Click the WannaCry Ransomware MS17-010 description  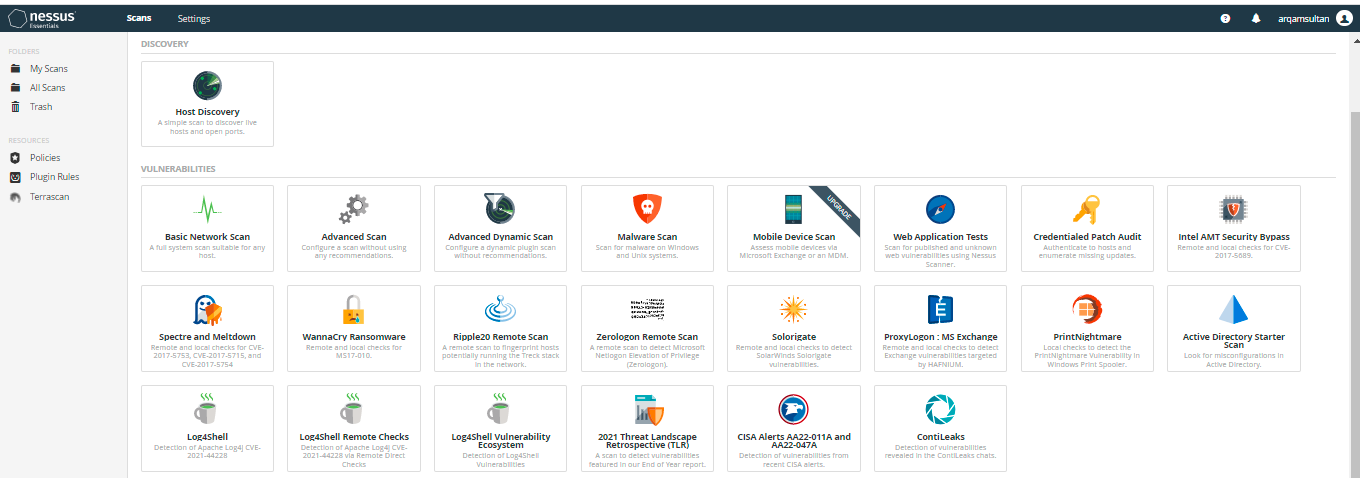[353, 351]
